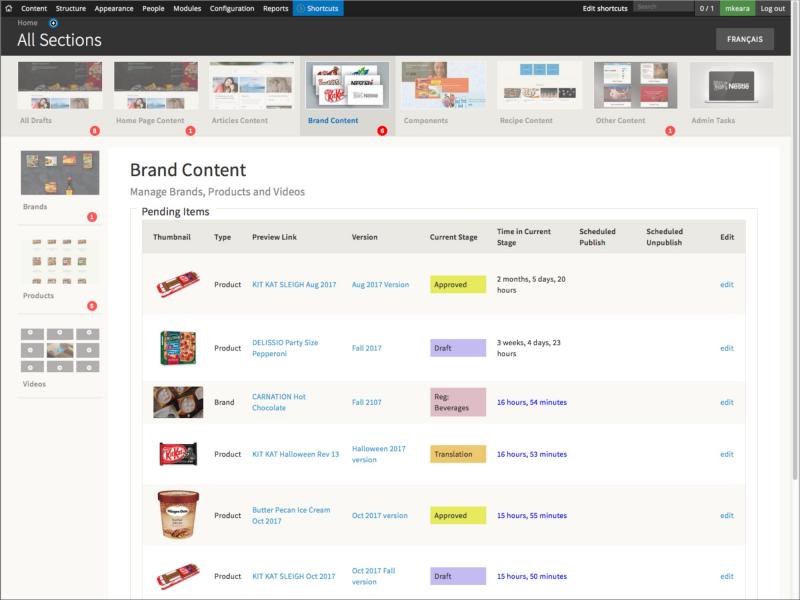Image resolution: width=800 pixels, height=600 pixels.
Task: Open the Admin Tasks section thumbnail
Action: pyautogui.click(x=732, y=86)
